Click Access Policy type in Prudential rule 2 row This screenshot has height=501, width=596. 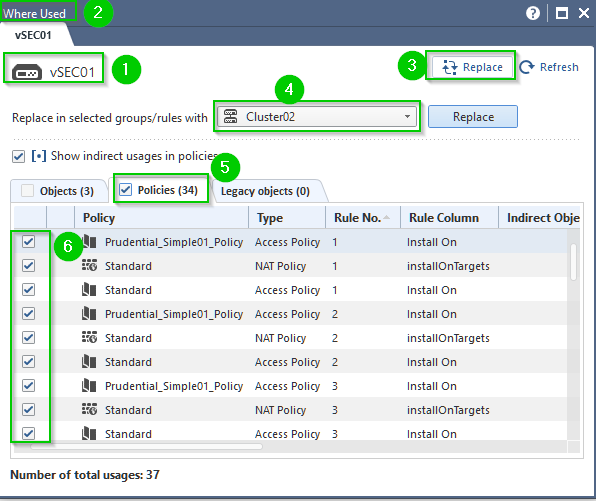tap(287, 314)
